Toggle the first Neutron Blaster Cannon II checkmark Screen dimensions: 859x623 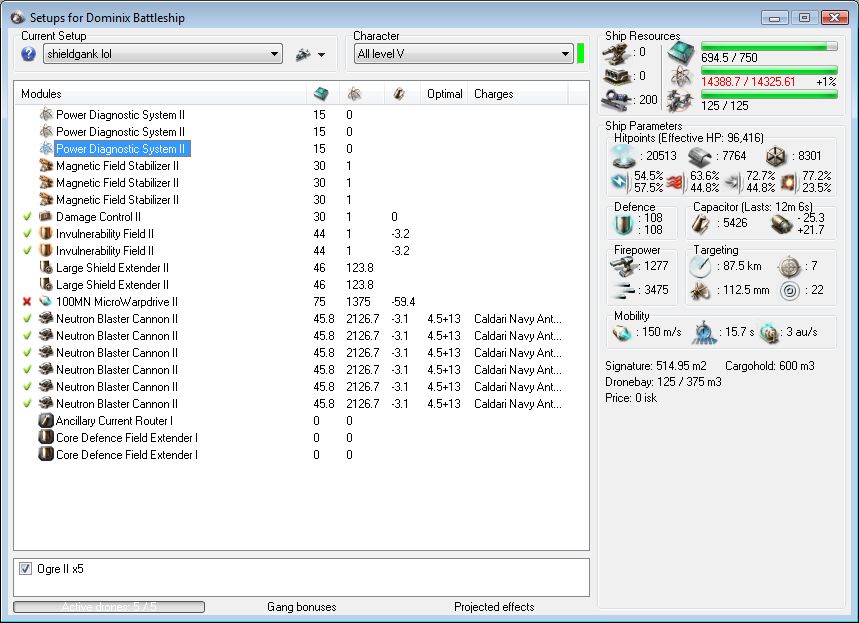coord(27,318)
